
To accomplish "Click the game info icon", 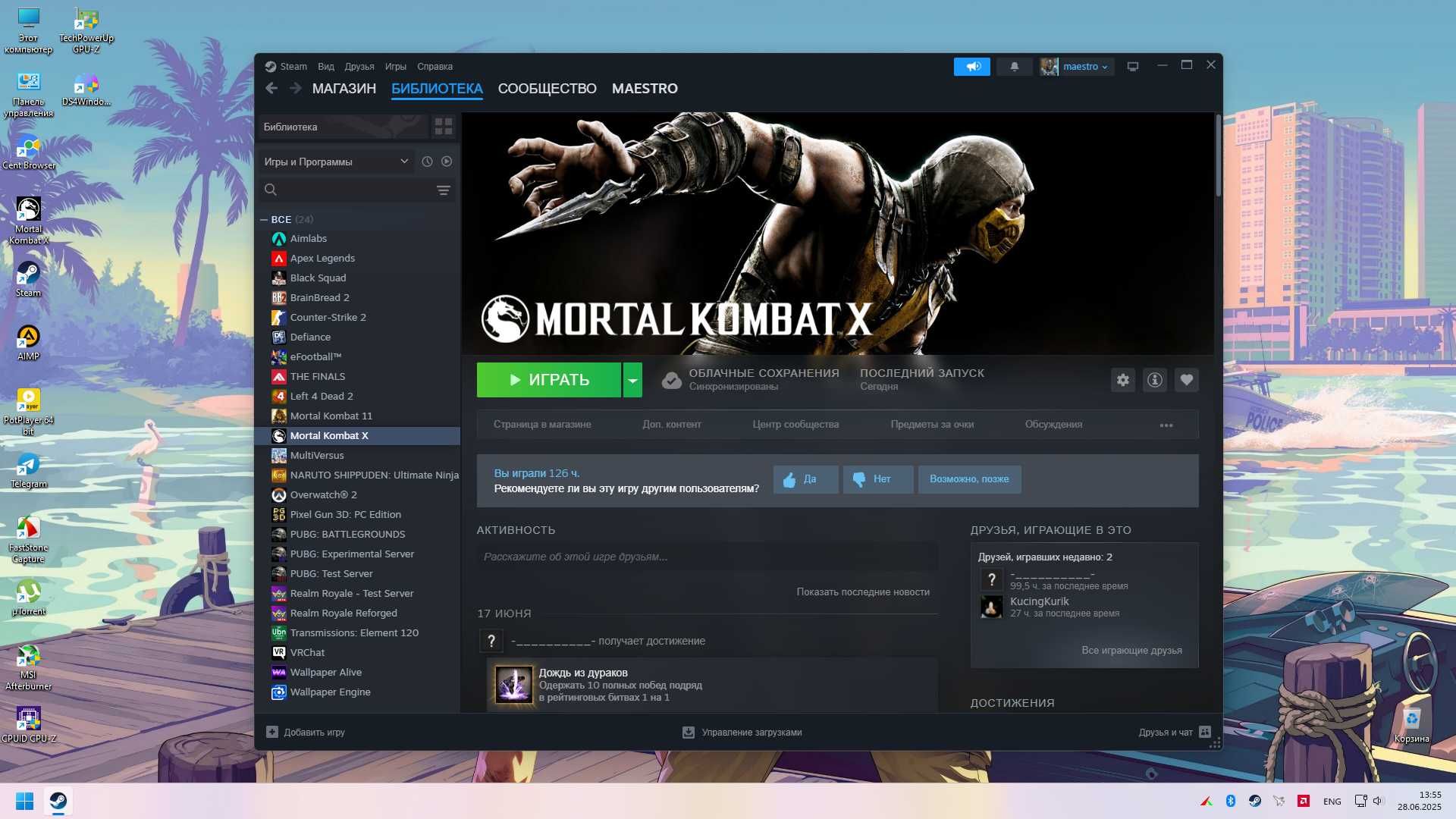I will 1154,380.
